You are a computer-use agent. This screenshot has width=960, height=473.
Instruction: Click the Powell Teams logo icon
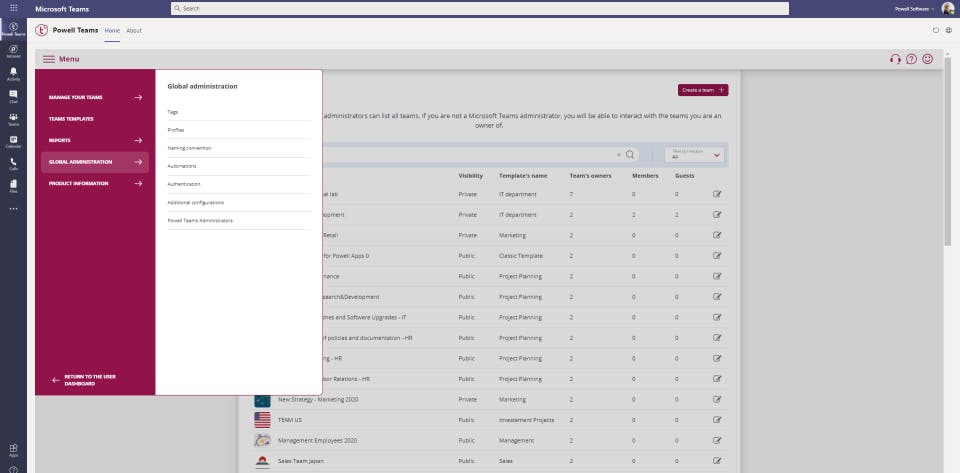coord(42,30)
